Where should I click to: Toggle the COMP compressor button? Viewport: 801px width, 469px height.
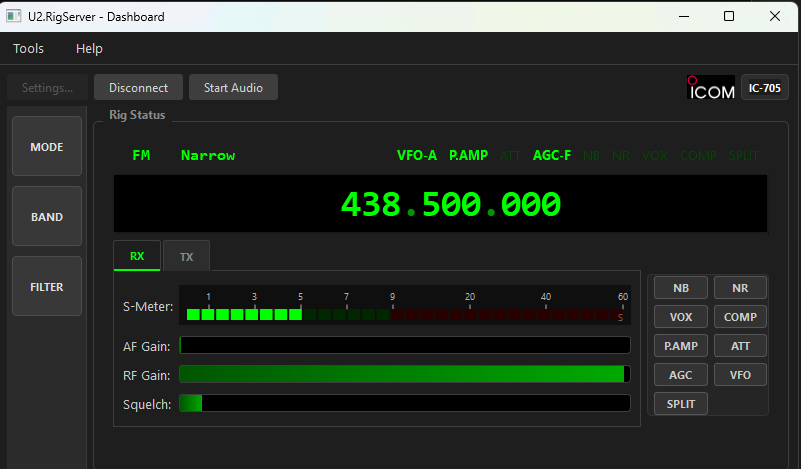[x=740, y=317]
